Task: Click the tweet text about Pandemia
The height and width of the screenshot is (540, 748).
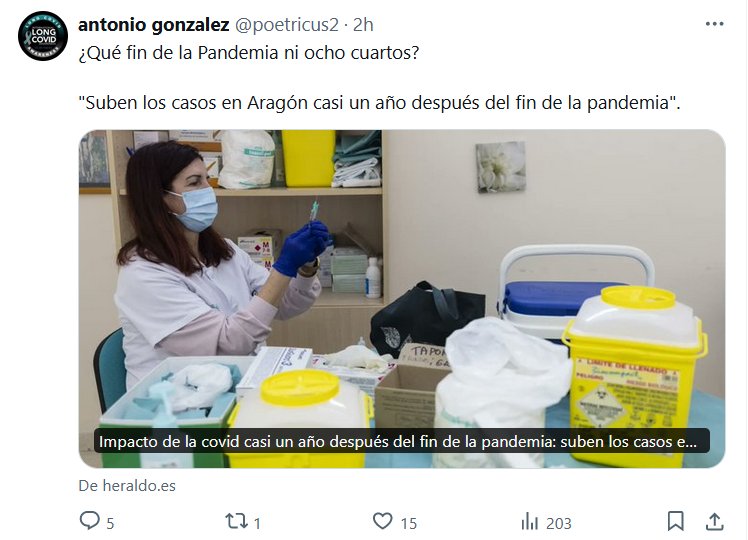Action: pyautogui.click(x=249, y=52)
